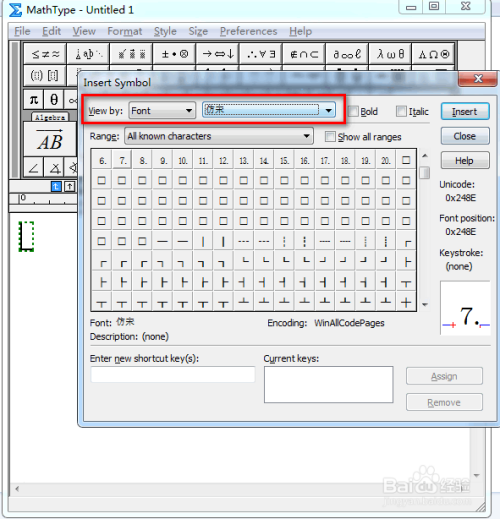Image resolution: width=500 pixels, height=519 pixels.
Task: Open logical symbols palette (∴∀∃)
Action: coord(261,53)
